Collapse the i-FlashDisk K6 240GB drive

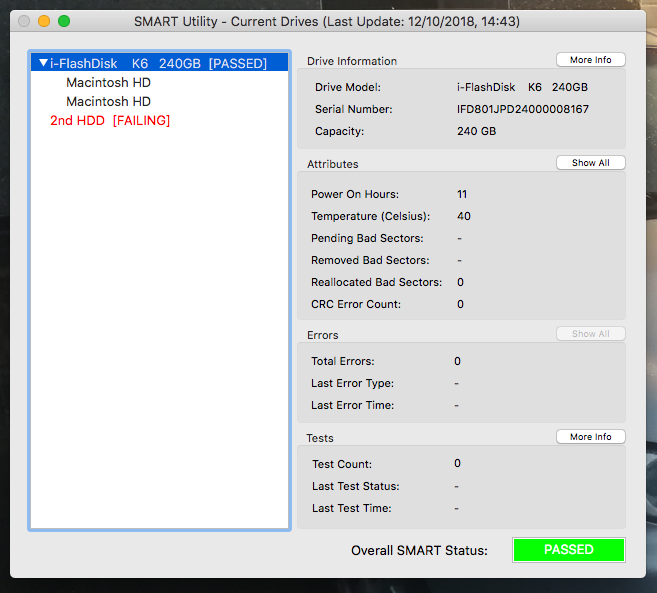pyautogui.click(x=43, y=63)
